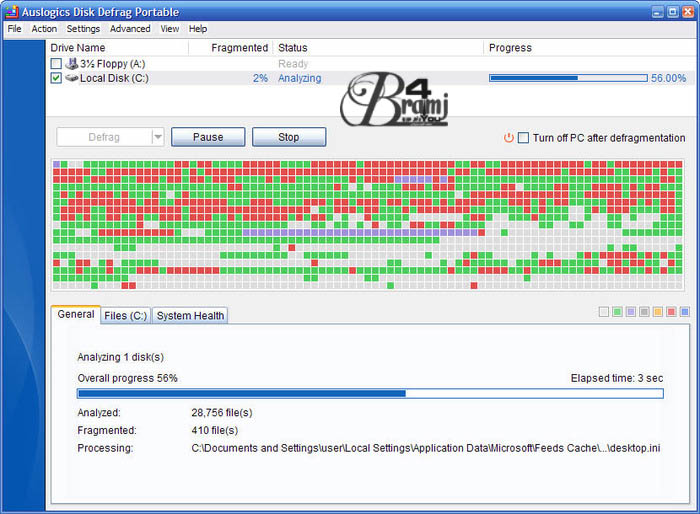The image size is (700, 514).
Task: Click the Defrag button
Action: click(x=104, y=137)
